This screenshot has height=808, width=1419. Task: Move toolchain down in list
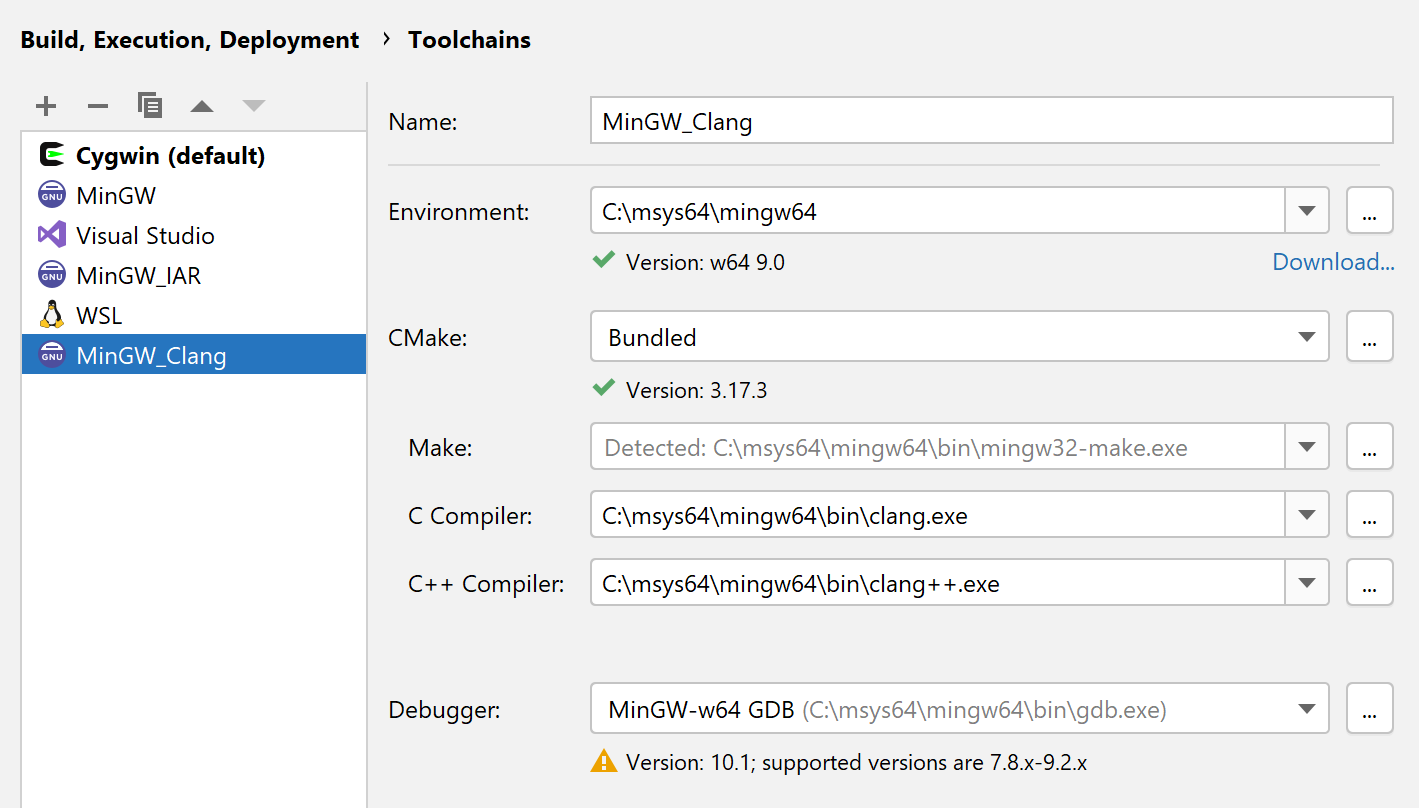click(254, 106)
